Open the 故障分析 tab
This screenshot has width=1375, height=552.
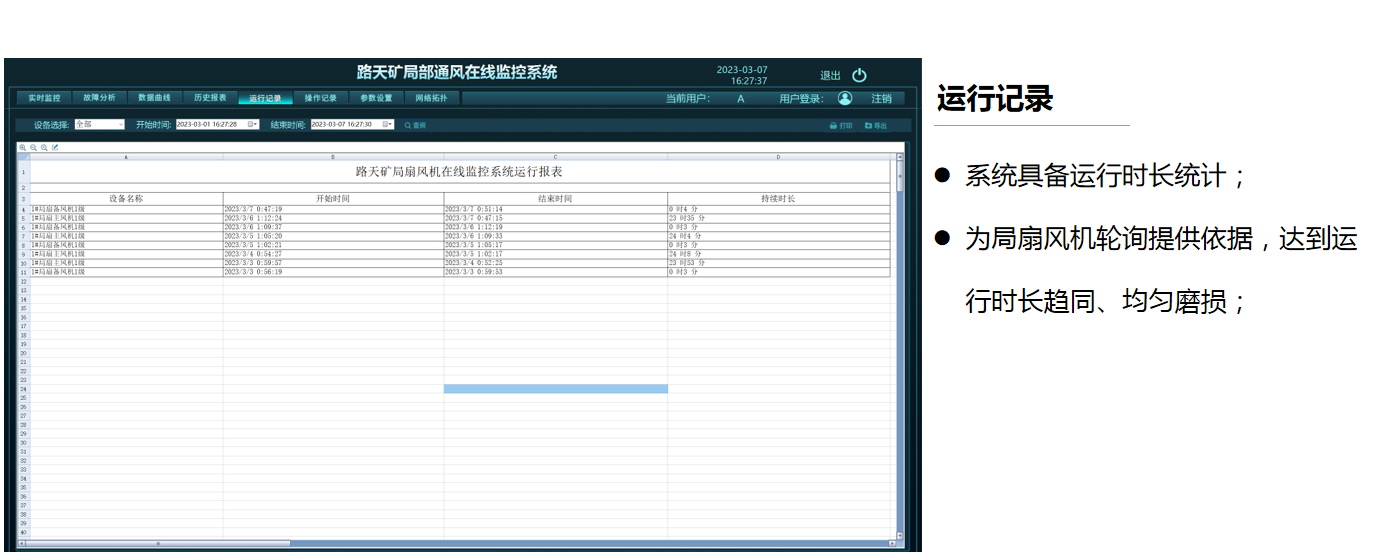99,98
